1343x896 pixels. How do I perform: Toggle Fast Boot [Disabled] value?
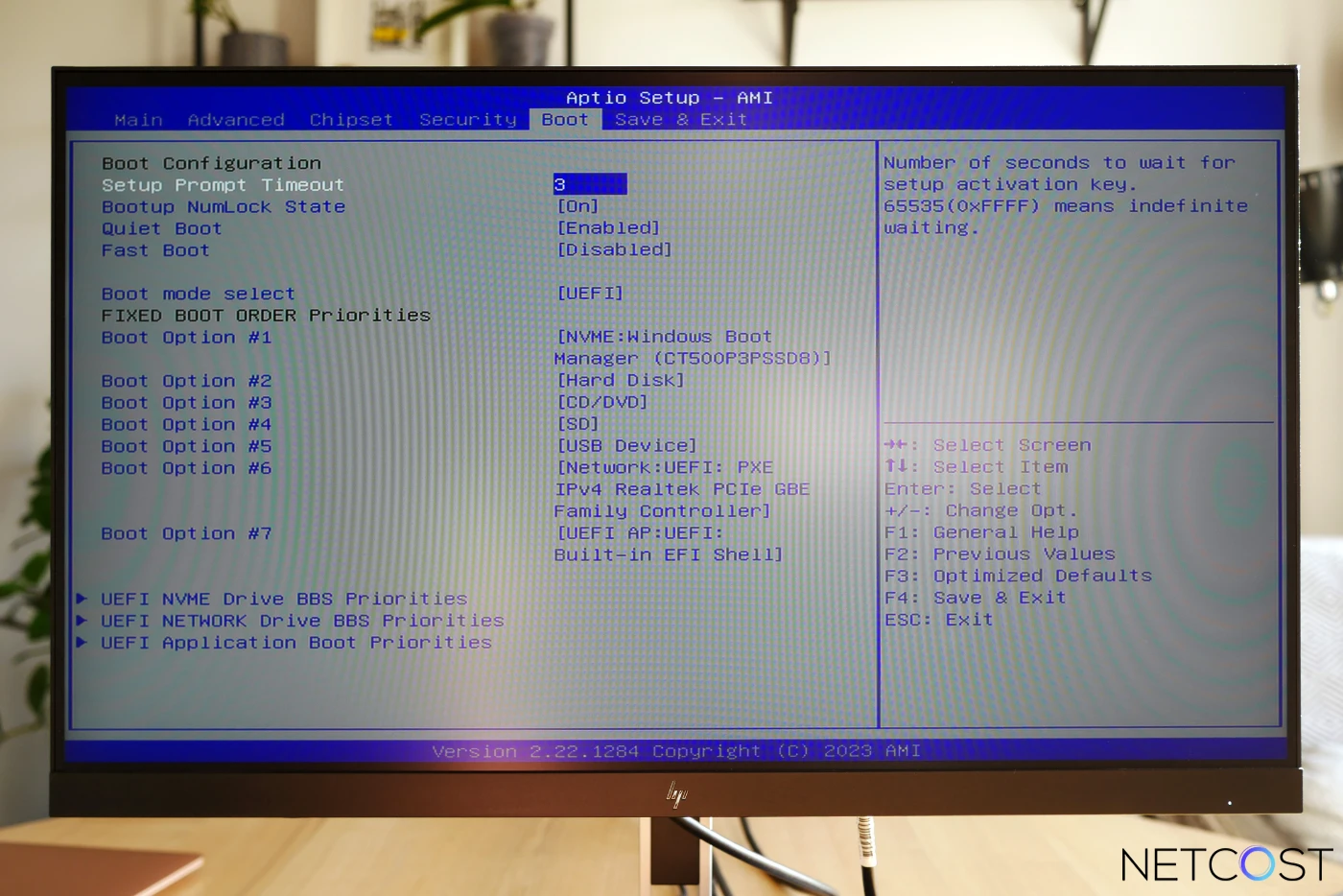click(x=614, y=249)
